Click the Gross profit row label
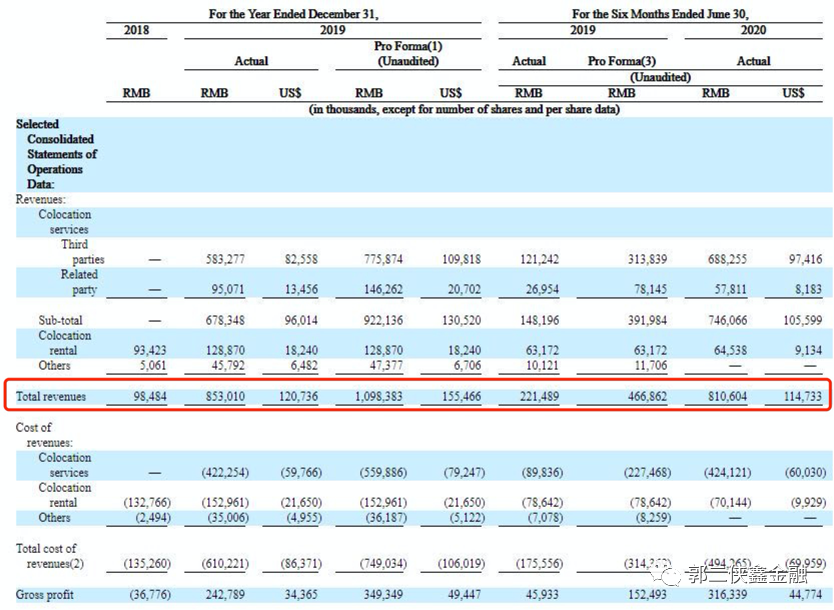 click(x=45, y=595)
